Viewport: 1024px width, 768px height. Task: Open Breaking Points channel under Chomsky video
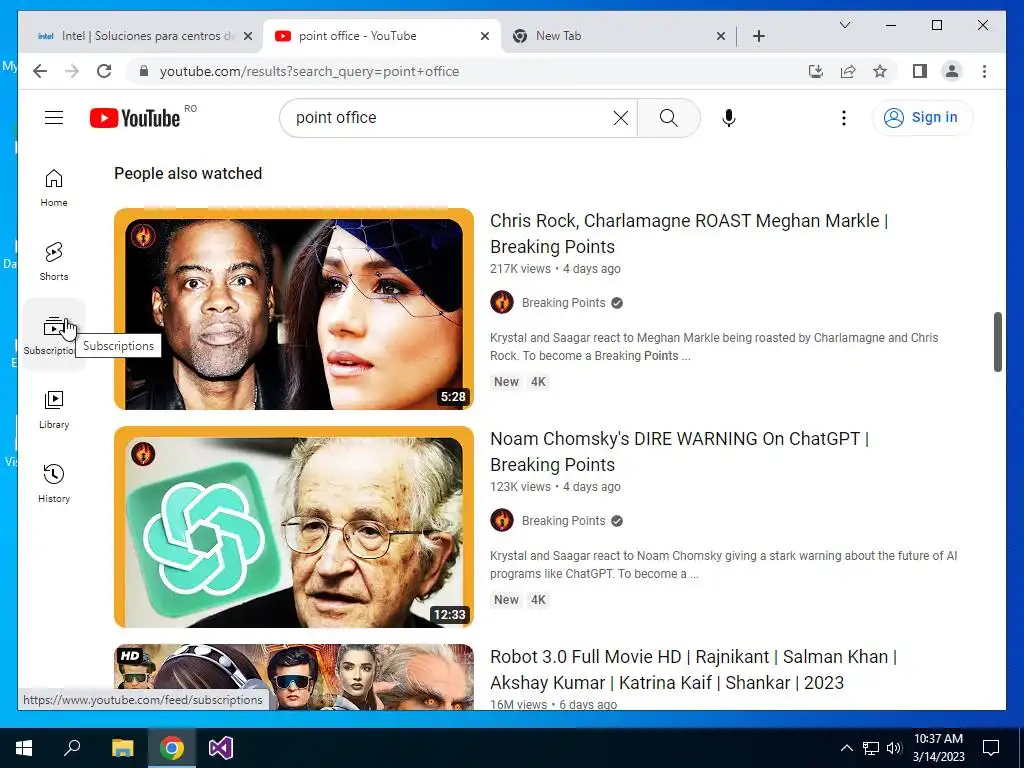(x=563, y=520)
